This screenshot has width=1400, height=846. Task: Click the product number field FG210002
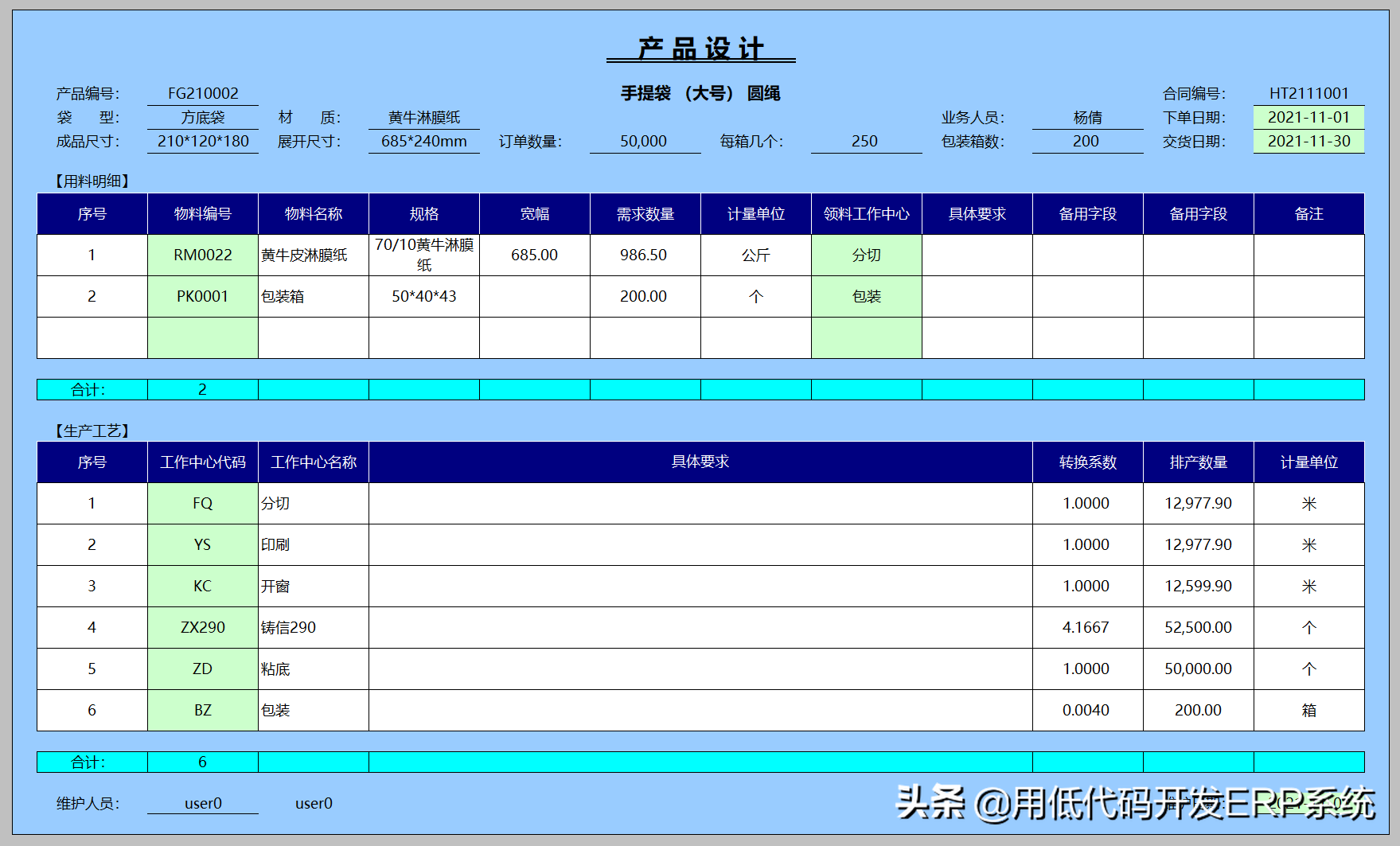203,94
